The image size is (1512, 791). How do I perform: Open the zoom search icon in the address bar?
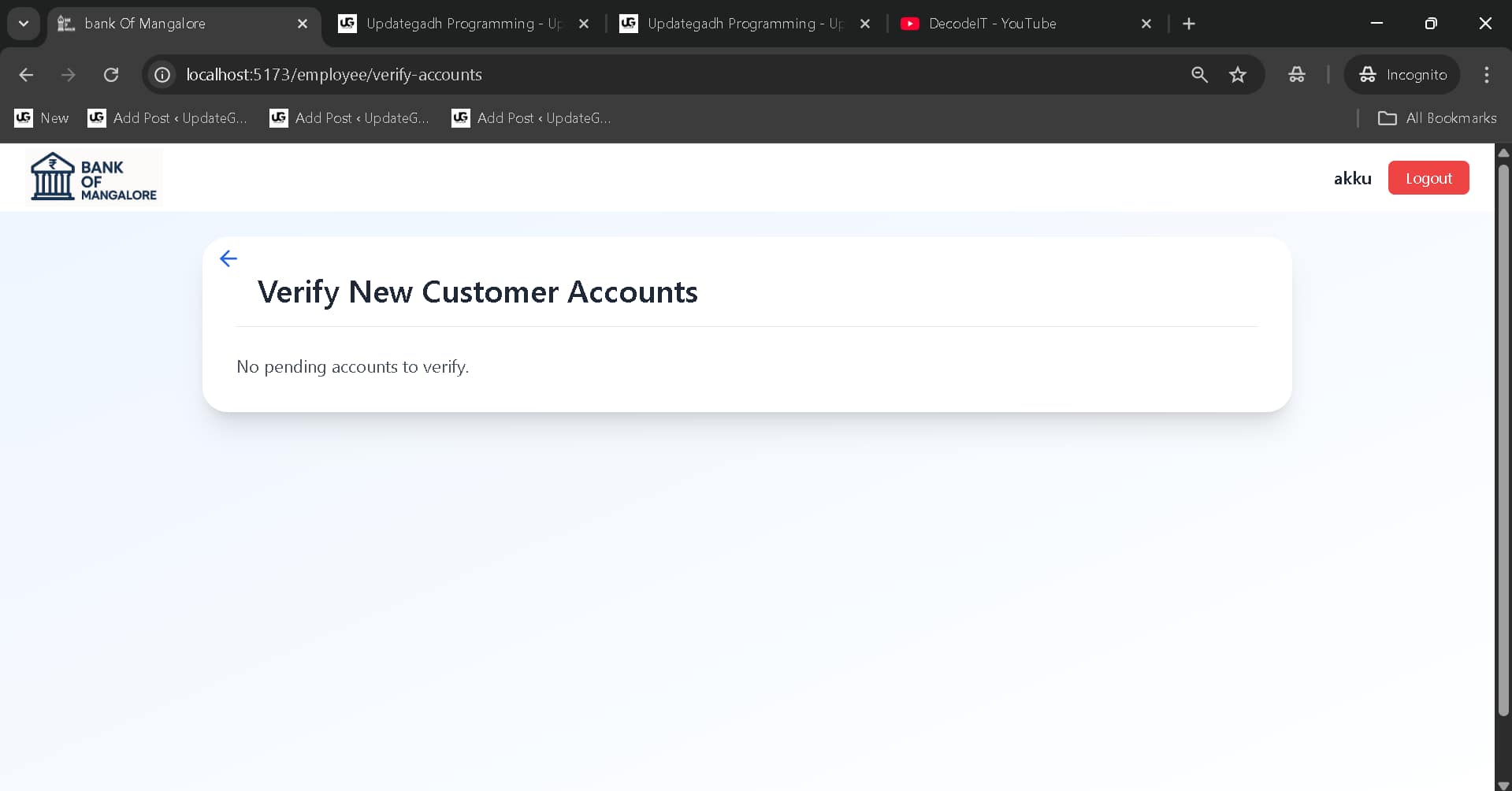pyautogui.click(x=1199, y=75)
